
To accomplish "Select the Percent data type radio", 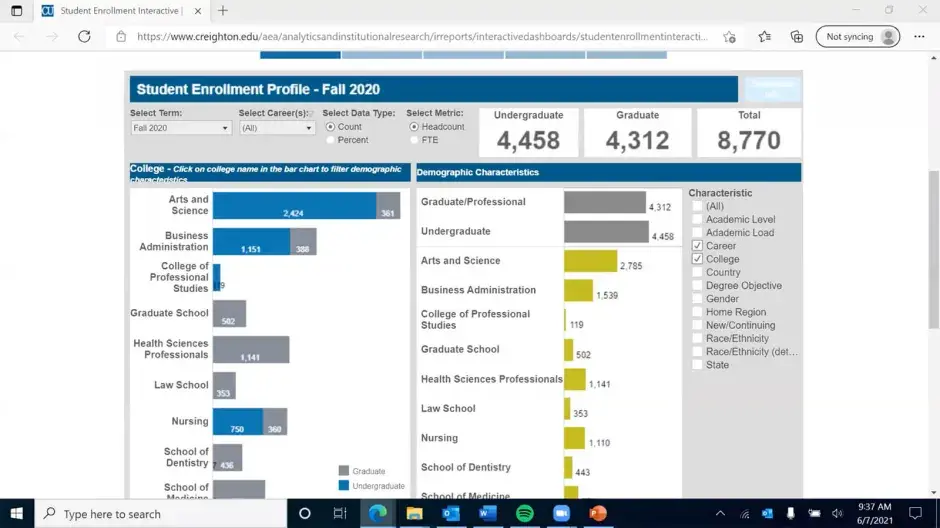I will click(x=331, y=140).
